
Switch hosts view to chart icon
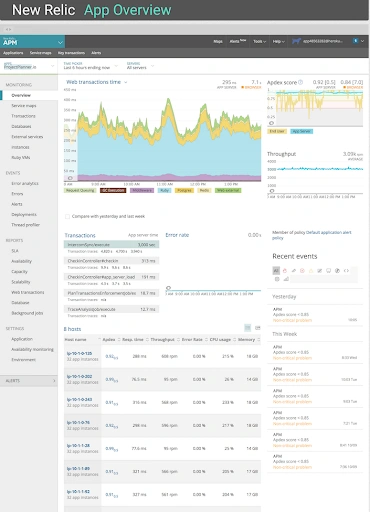point(258,328)
